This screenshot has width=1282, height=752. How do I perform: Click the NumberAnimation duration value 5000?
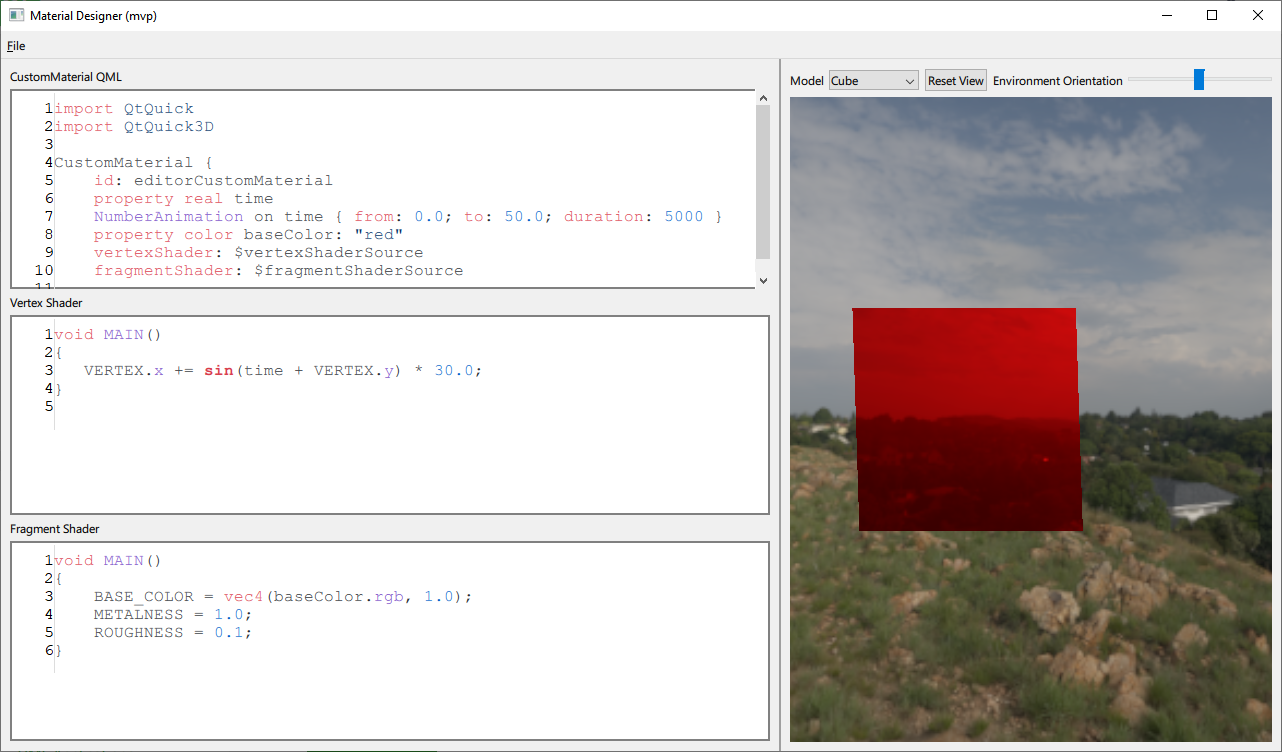tap(684, 217)
